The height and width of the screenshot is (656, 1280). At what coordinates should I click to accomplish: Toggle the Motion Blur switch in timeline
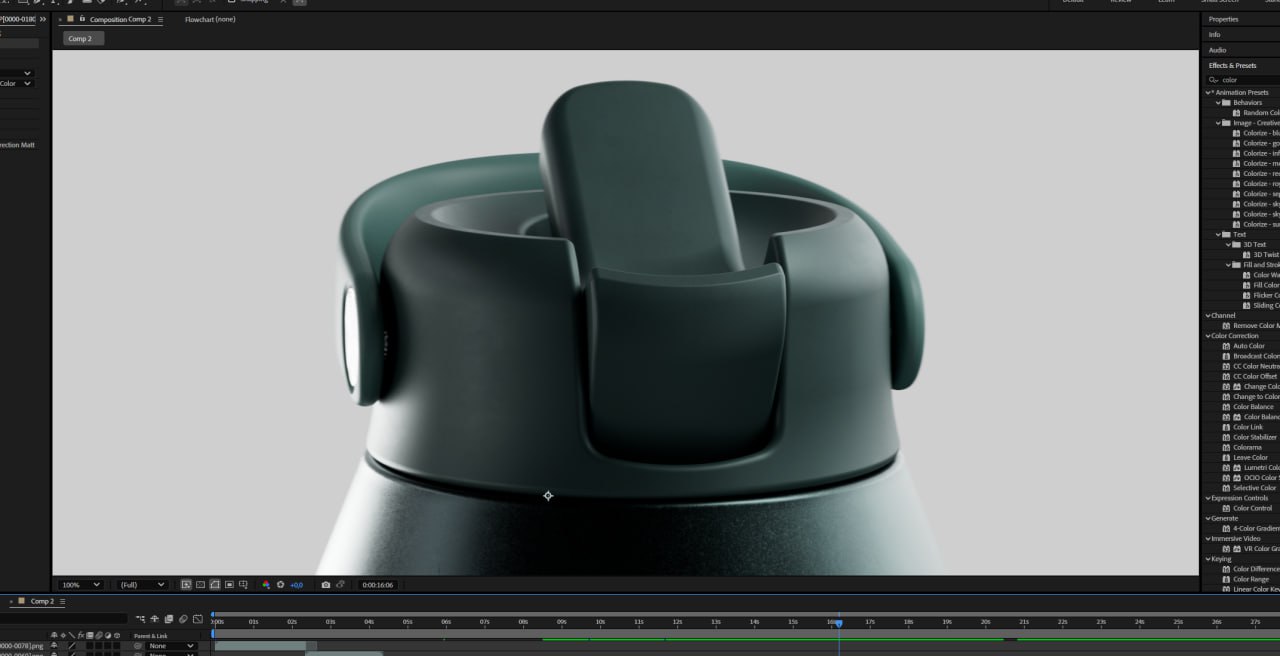(x=183, y=619)
